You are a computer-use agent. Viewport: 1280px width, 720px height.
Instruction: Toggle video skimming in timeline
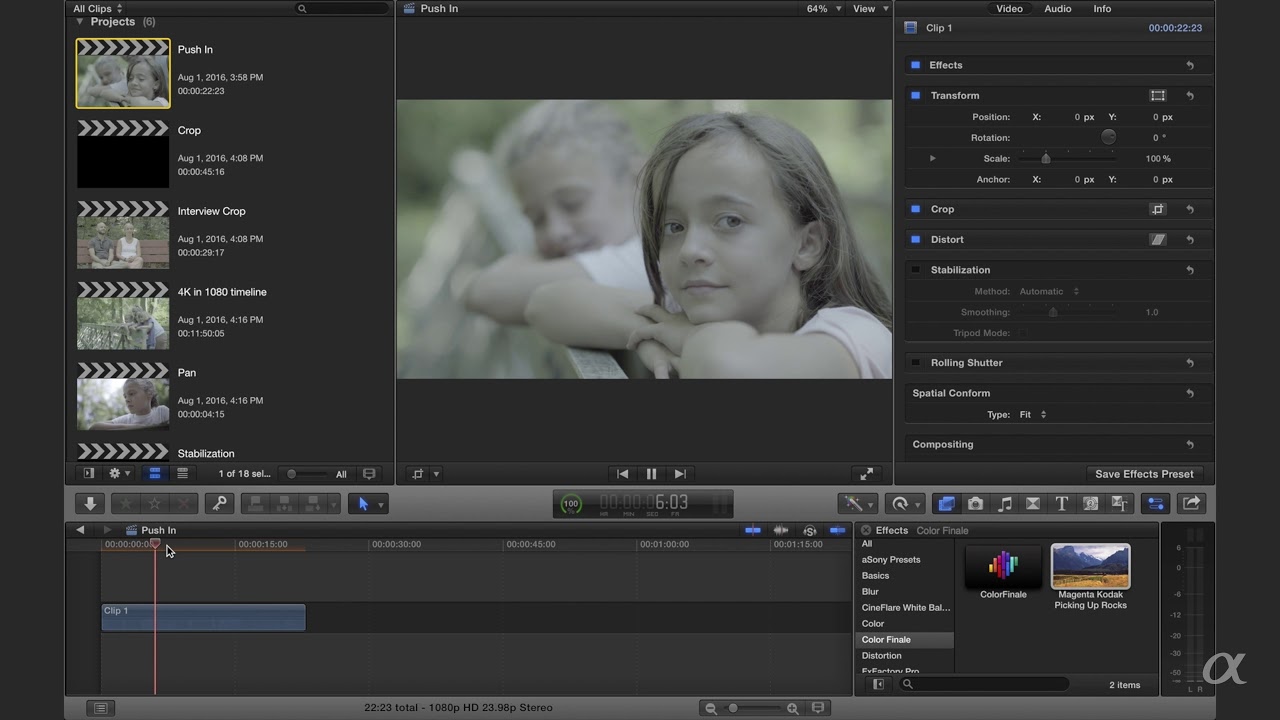[753, 530]
